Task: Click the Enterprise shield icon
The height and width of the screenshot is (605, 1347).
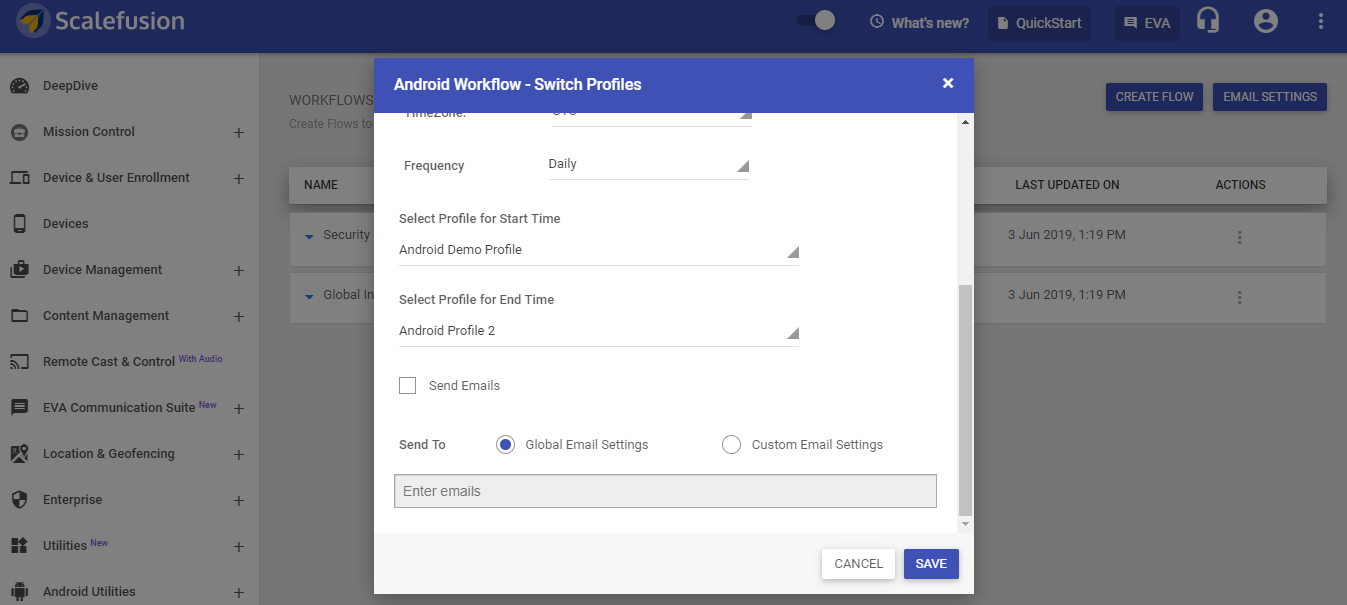Action: point(20,500)
